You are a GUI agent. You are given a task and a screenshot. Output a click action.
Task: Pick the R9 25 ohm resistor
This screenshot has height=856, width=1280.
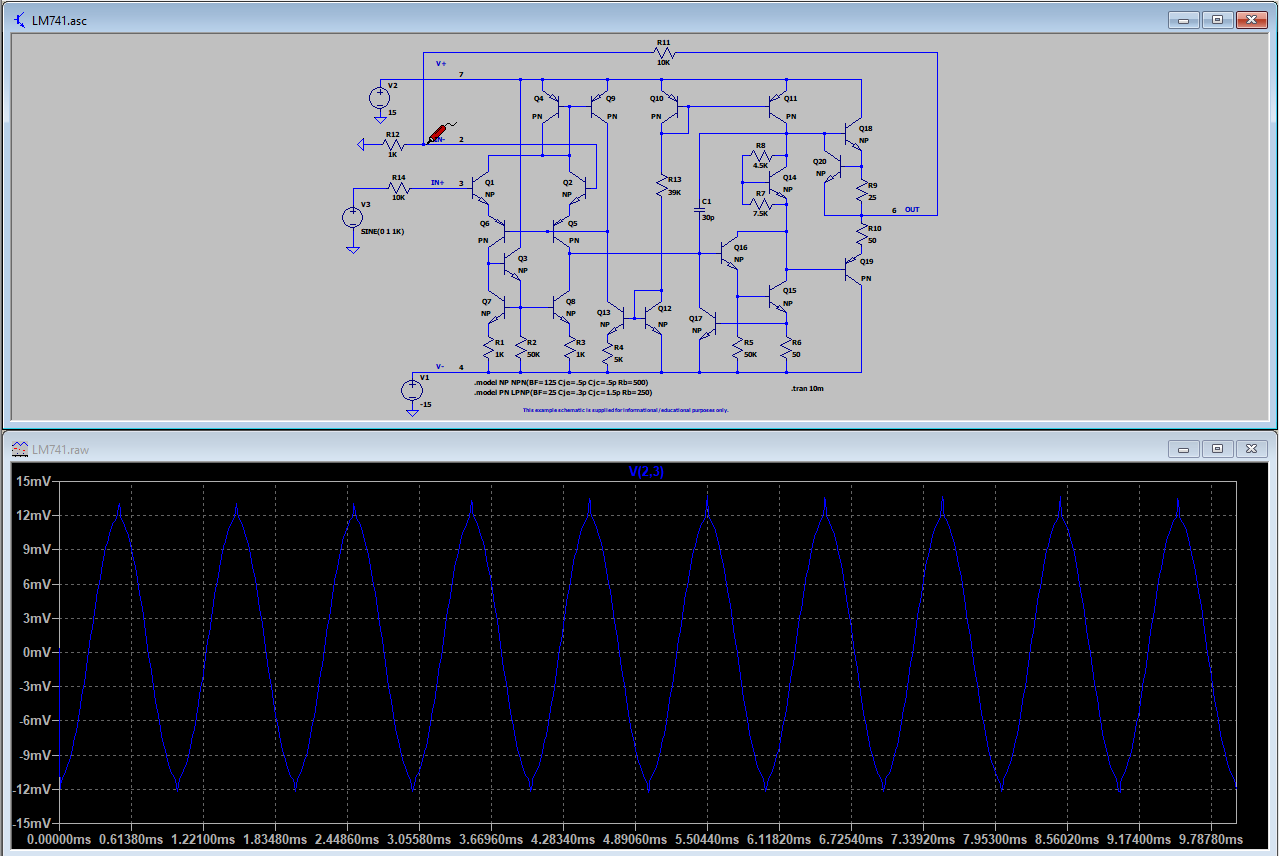[861, 191]
